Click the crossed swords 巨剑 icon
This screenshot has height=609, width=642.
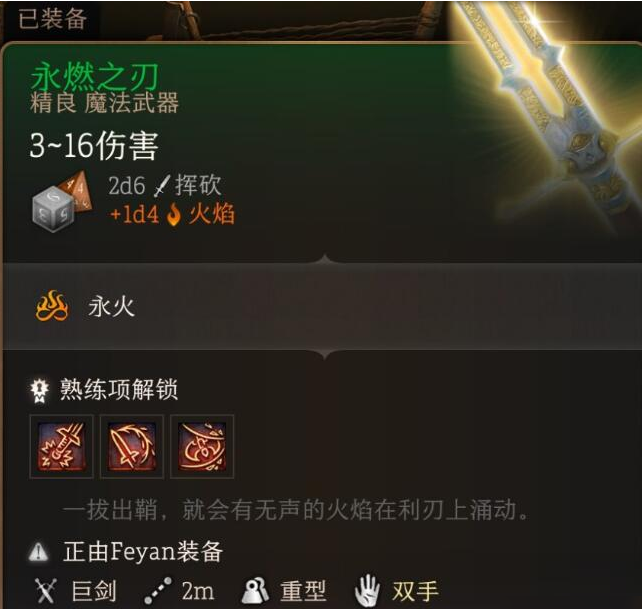45,591
